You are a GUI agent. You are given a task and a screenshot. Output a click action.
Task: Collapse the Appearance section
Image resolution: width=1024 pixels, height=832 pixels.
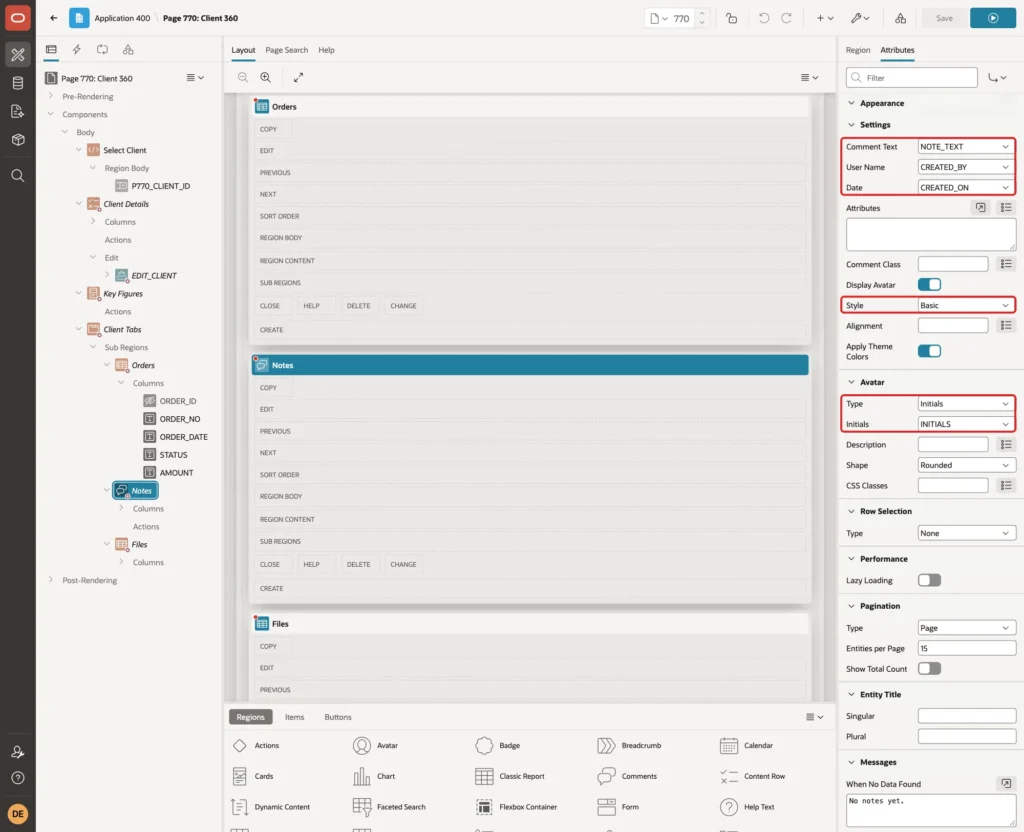(x=851, y=103)
